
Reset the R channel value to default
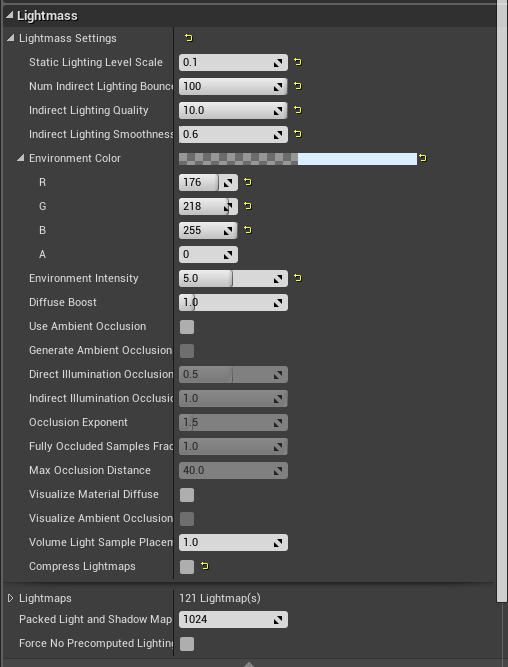(x=248, y=182)
